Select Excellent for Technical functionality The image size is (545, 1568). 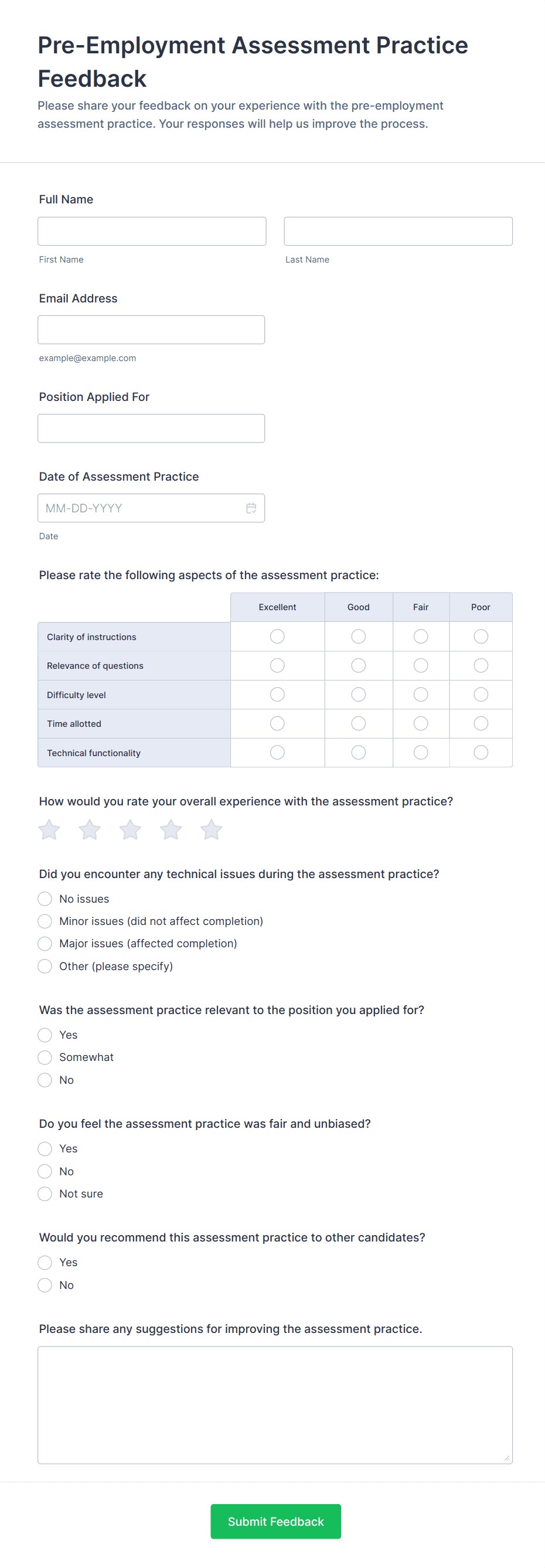pos(277,753)
